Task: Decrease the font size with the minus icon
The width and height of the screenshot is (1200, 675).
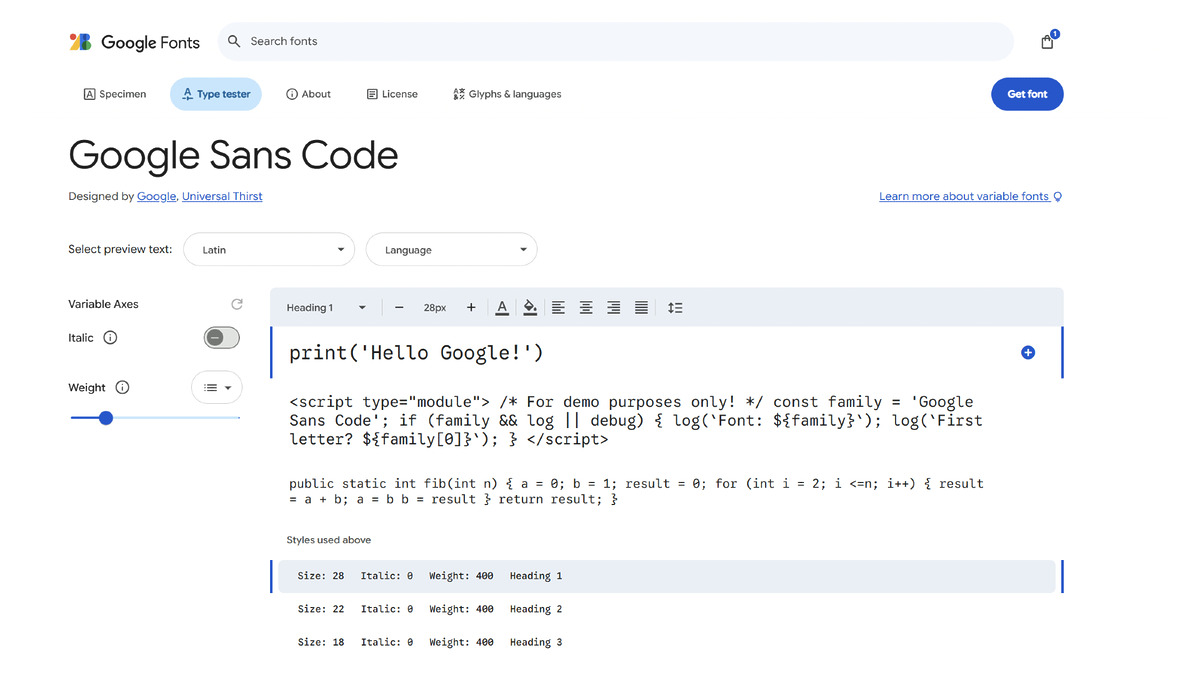Action: (x=399, y=307)
